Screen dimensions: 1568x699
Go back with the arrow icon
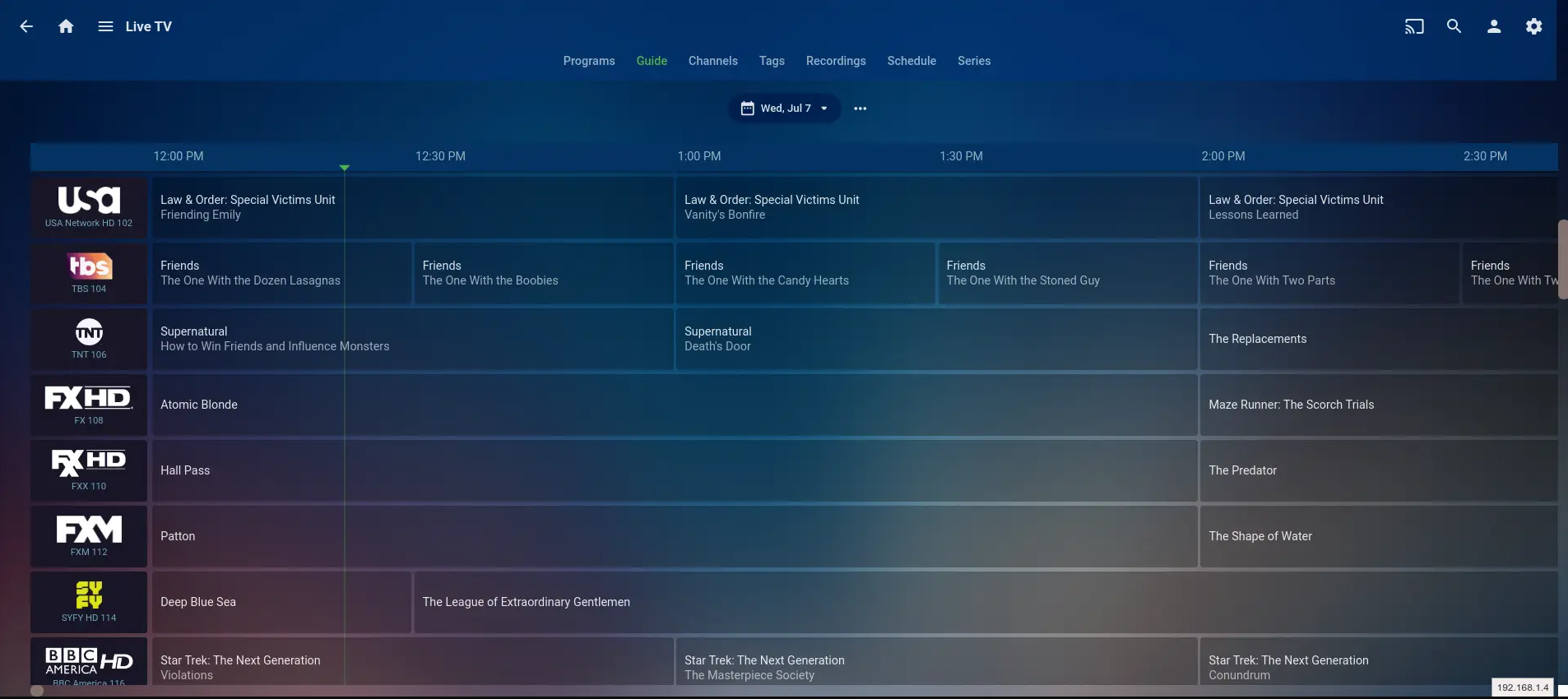pos(26,26)
